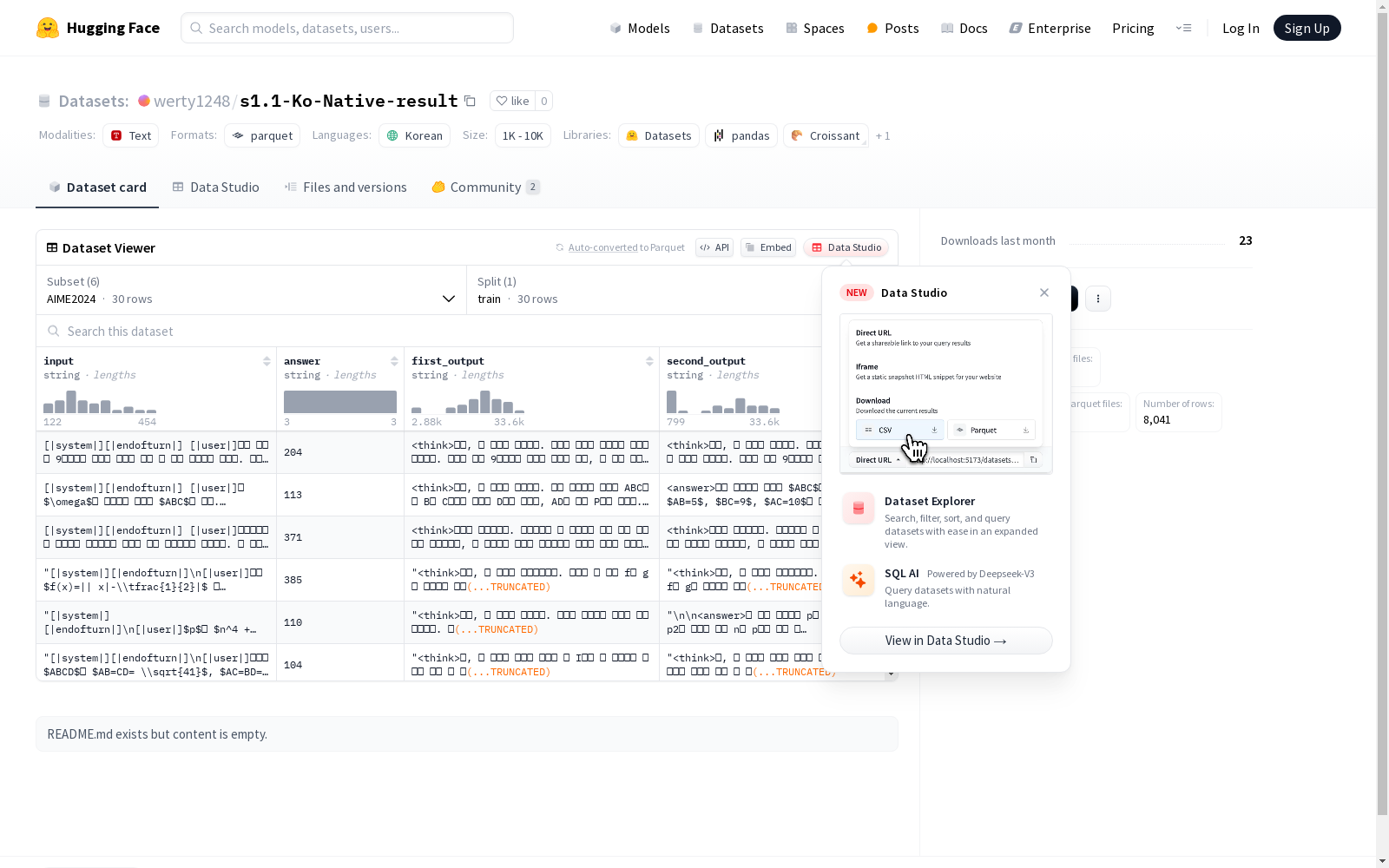Viewport: 1389px width, 868px height.
Task: Click the 1K - 10K size tag
Action: pos(523,135)
